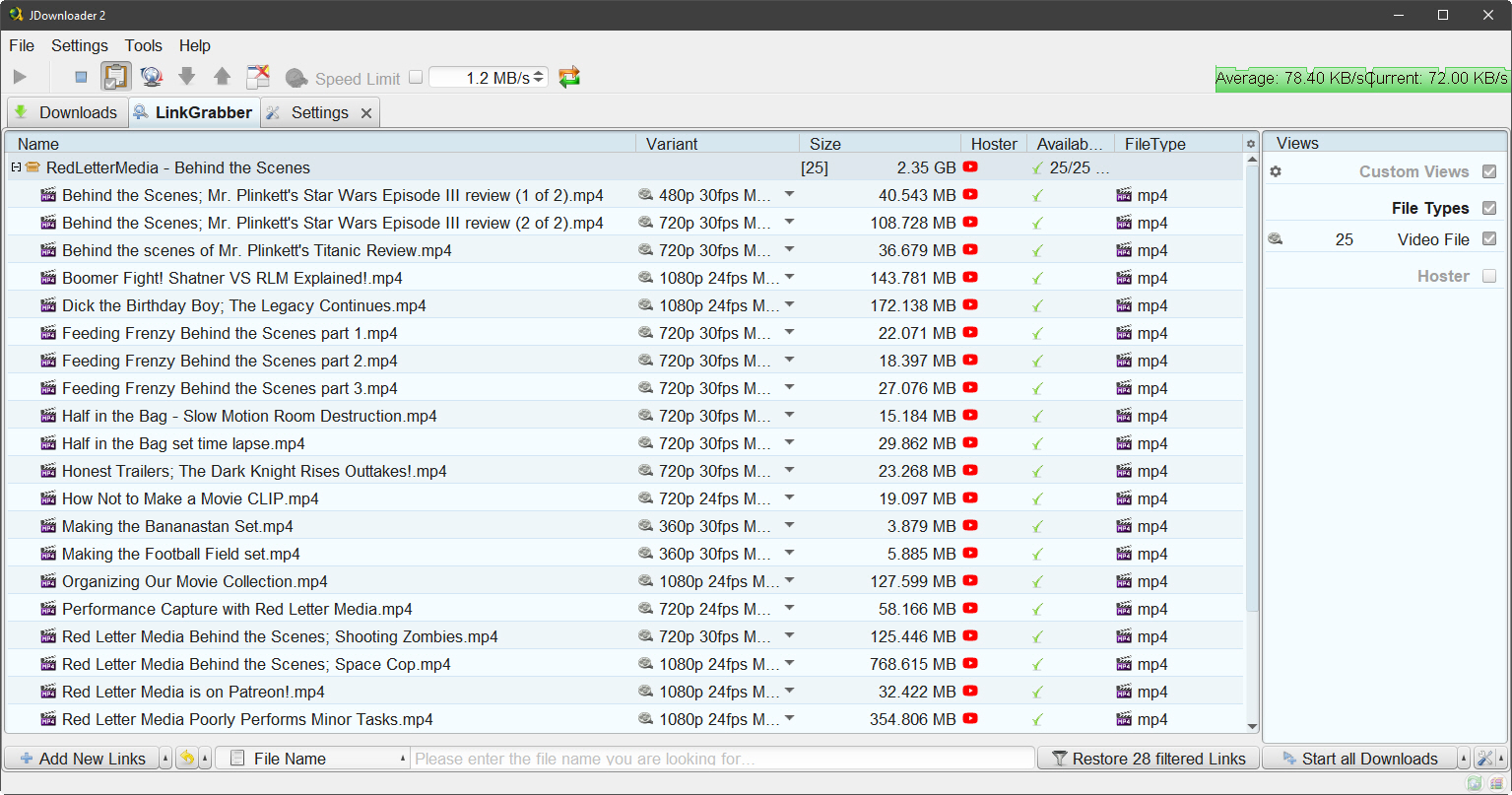Close the Settings tab
Screen dimensions: 1512x795
[x=366, y=113]
